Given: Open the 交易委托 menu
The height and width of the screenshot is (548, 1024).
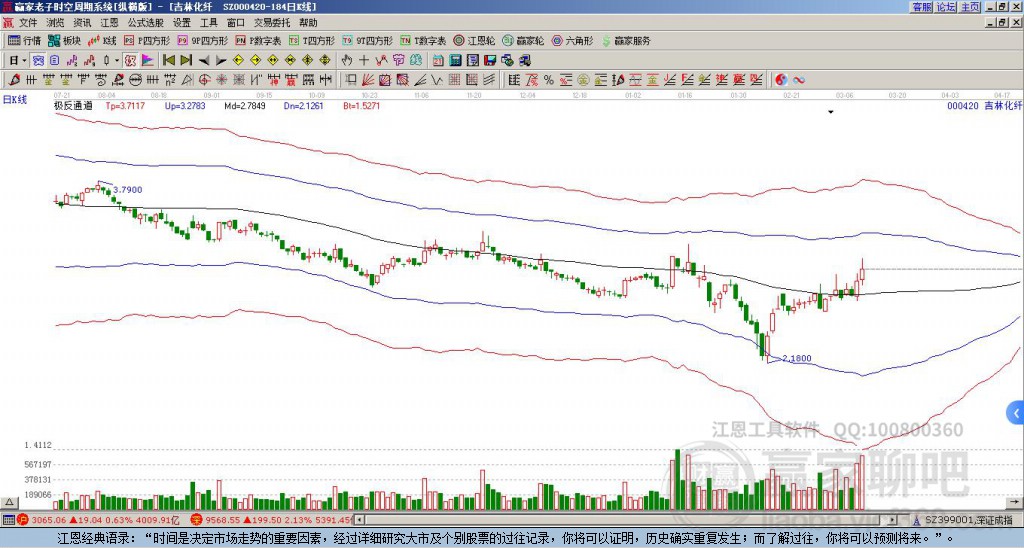Looking at the screenshot, I should pos(272,23).
